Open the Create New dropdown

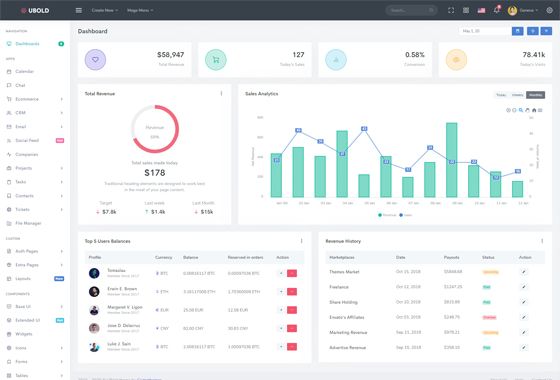(105, 10)
